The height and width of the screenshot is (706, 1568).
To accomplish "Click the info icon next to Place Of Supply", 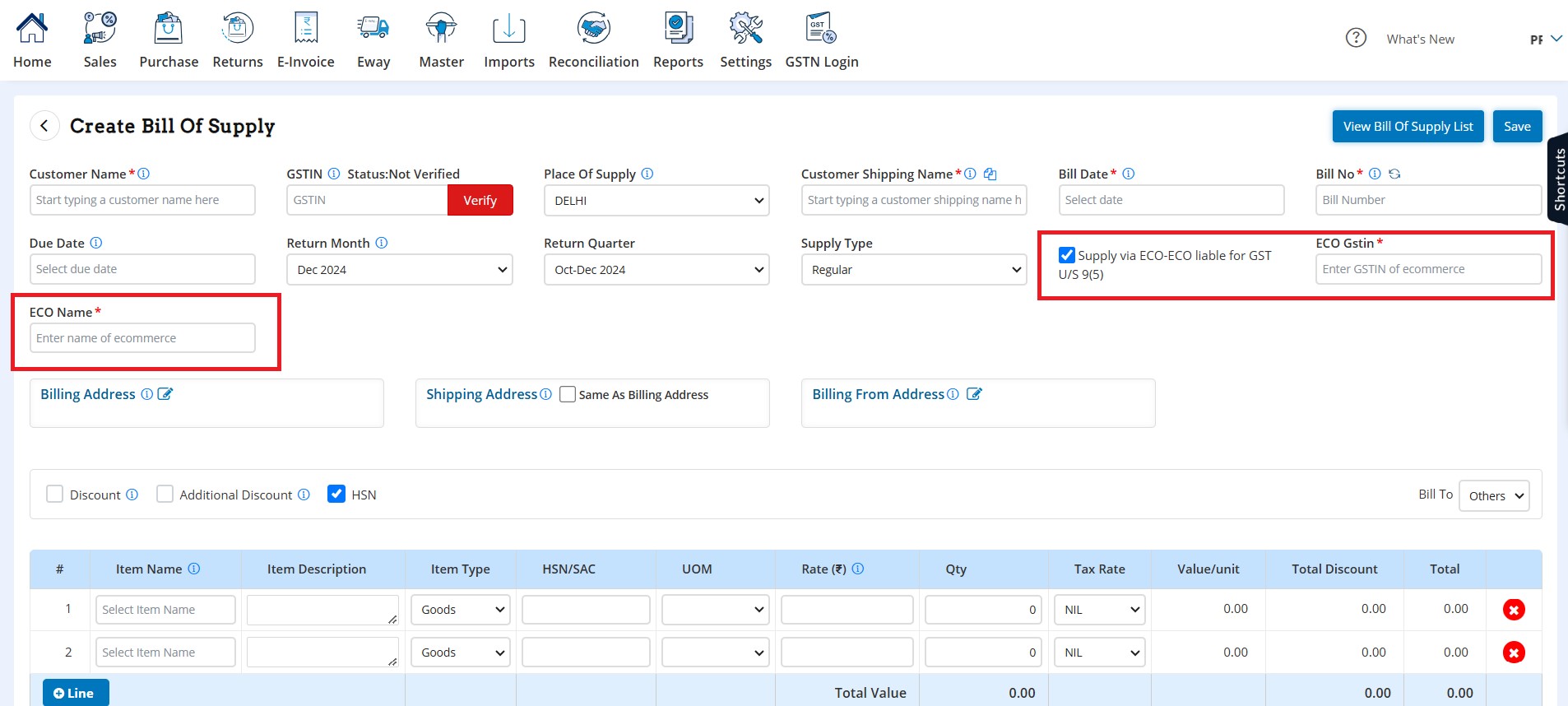I will [647, 174].
